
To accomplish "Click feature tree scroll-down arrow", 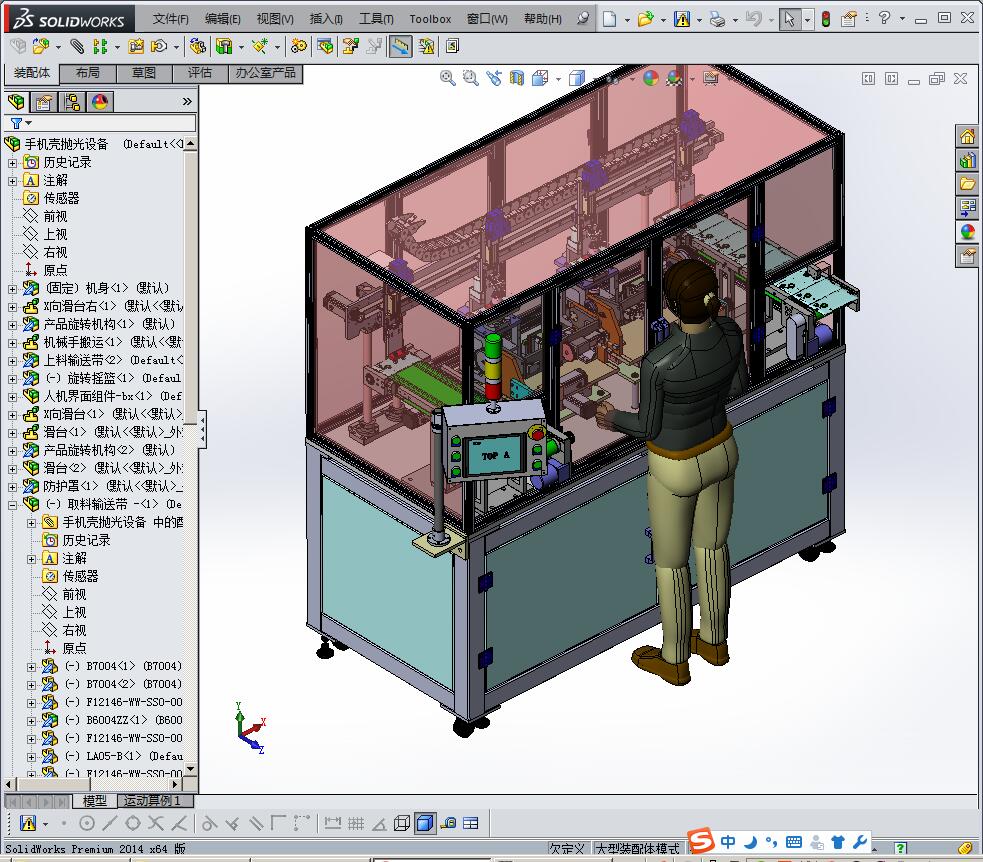I will pyautogui.click(x=191, y=769).
